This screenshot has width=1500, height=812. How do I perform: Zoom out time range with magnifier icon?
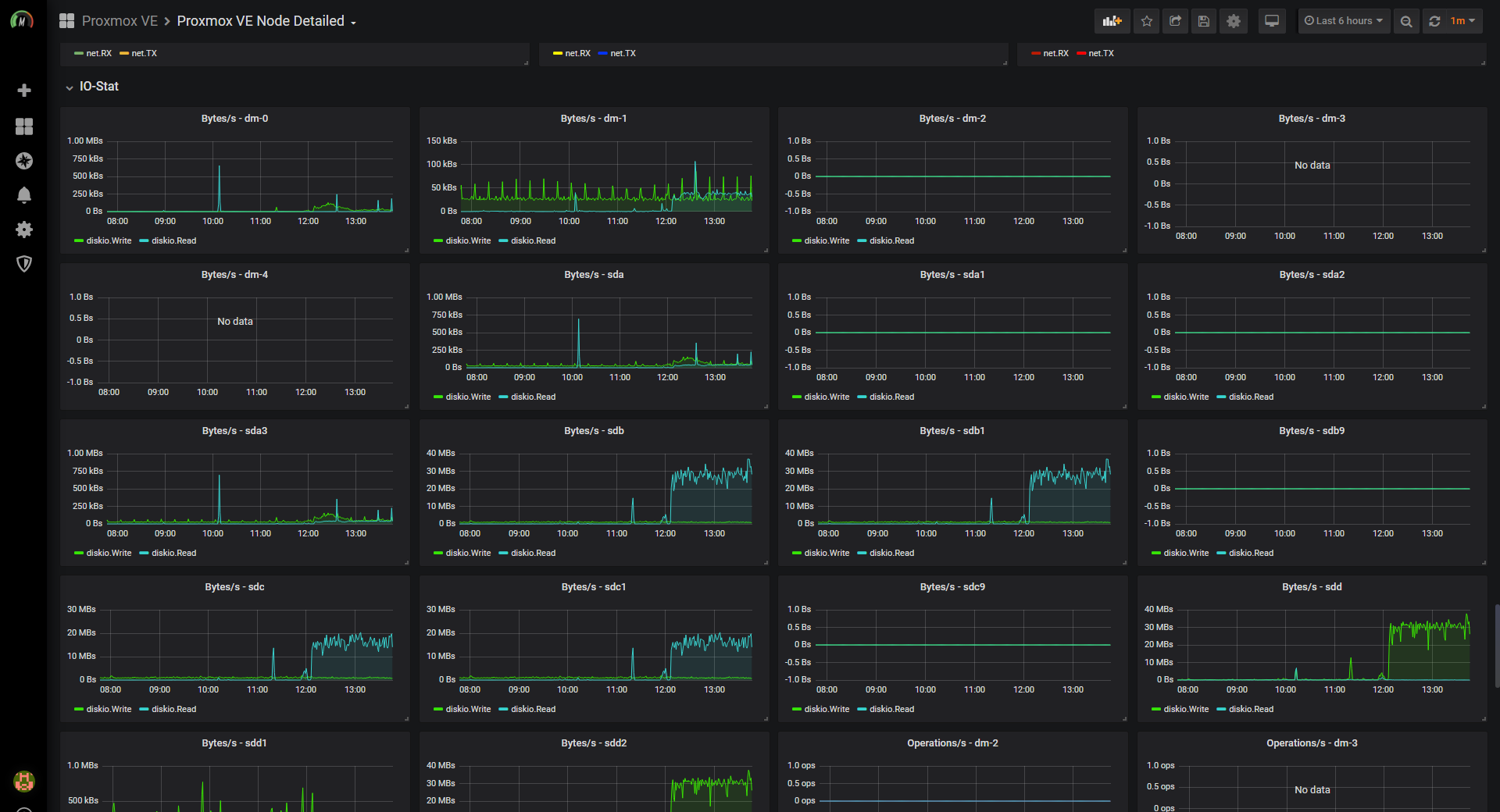click(1406, 21)
